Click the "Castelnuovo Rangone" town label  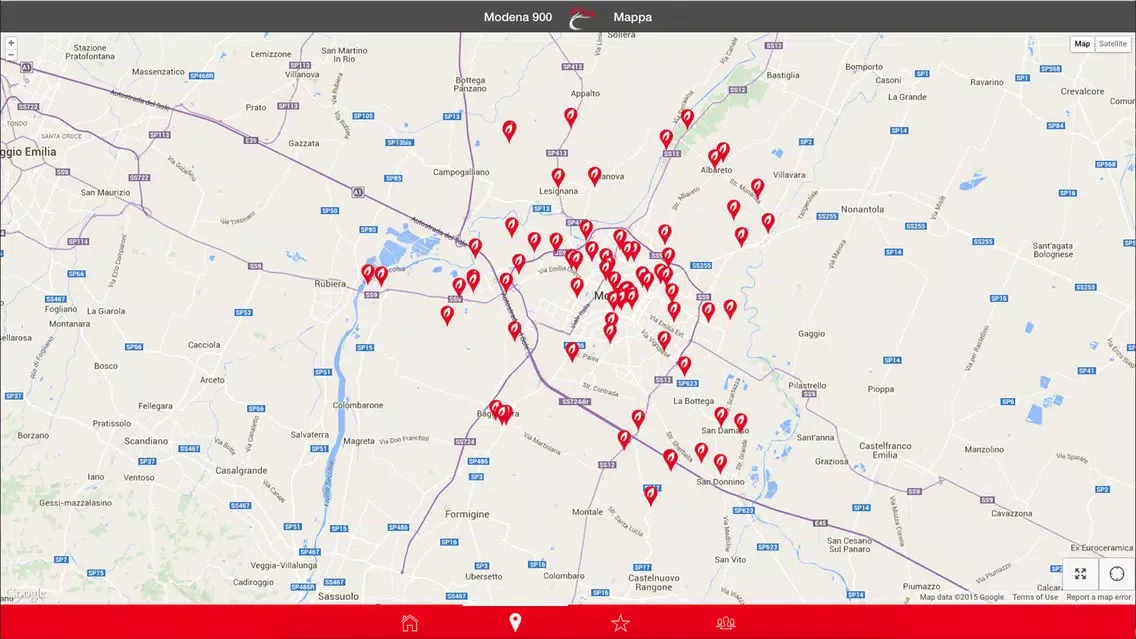coord(653,582)
